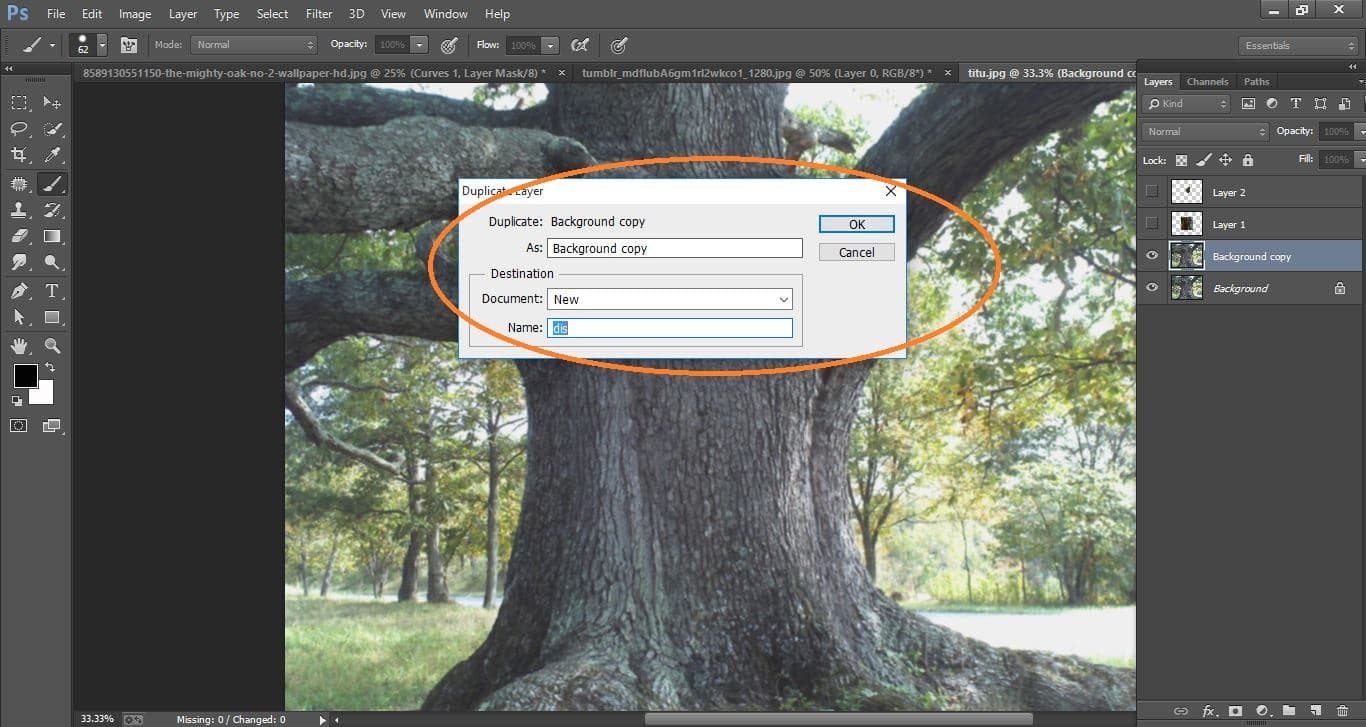Select the Zoom tool
Image resolution: width=1366 pixels, height=727 pixels.
click(x=52, y=345)
